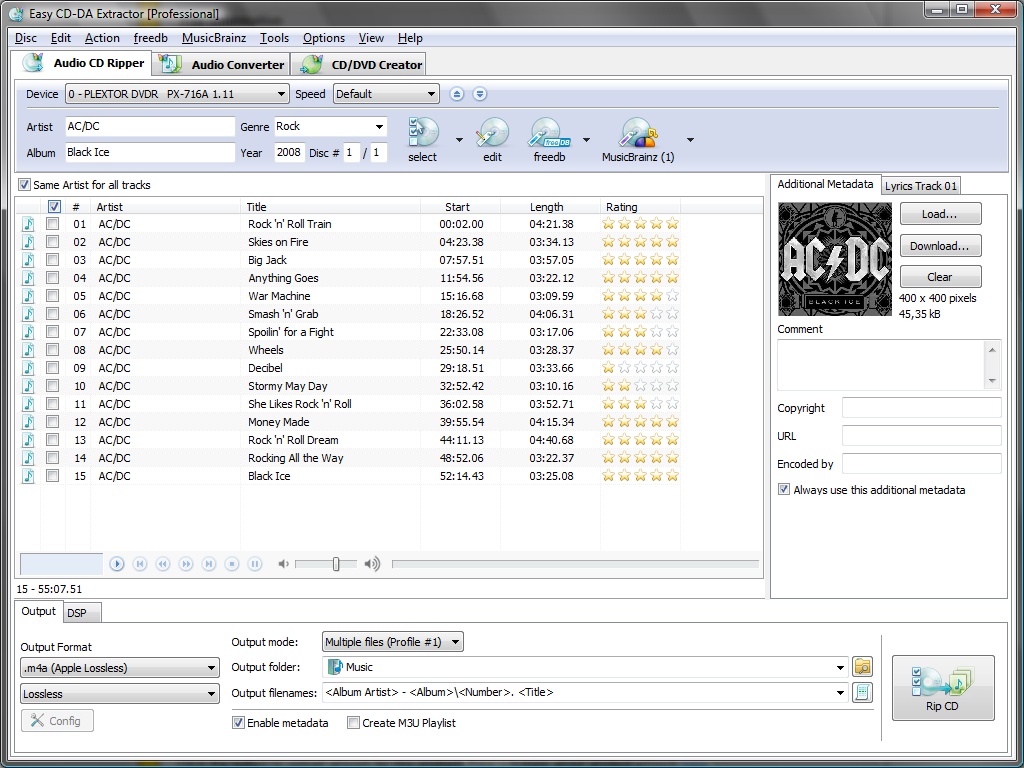Browse for output folder icon
Screen dimensions: 1024x768
862,667
